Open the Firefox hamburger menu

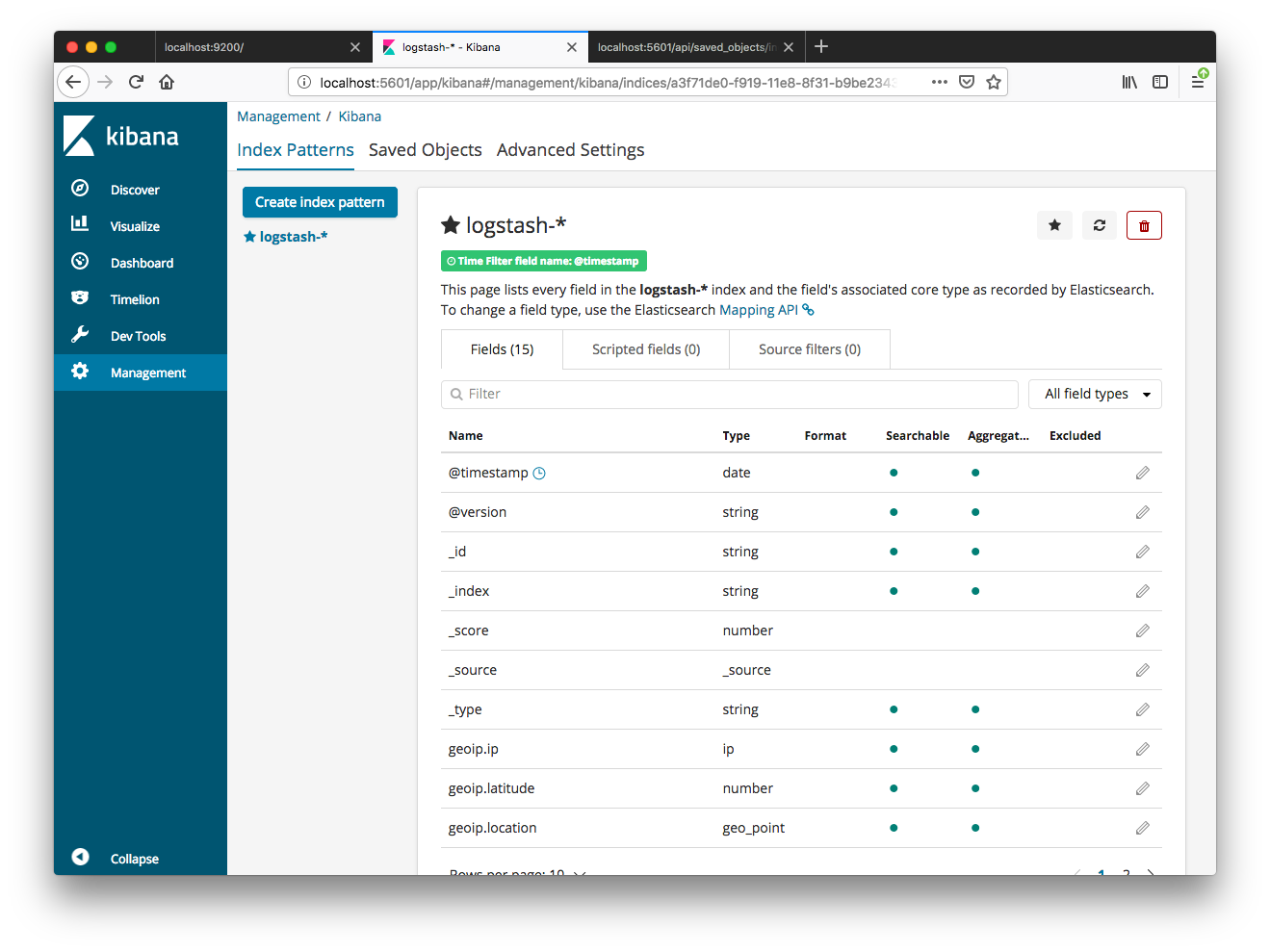[x=1198, y=82]
